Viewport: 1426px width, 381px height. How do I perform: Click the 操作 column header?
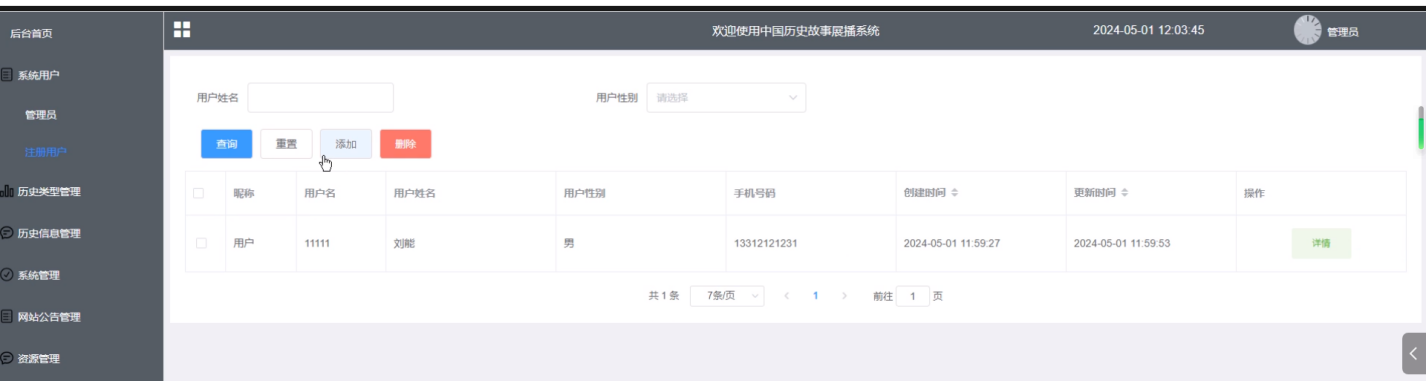coord(1254,193)
